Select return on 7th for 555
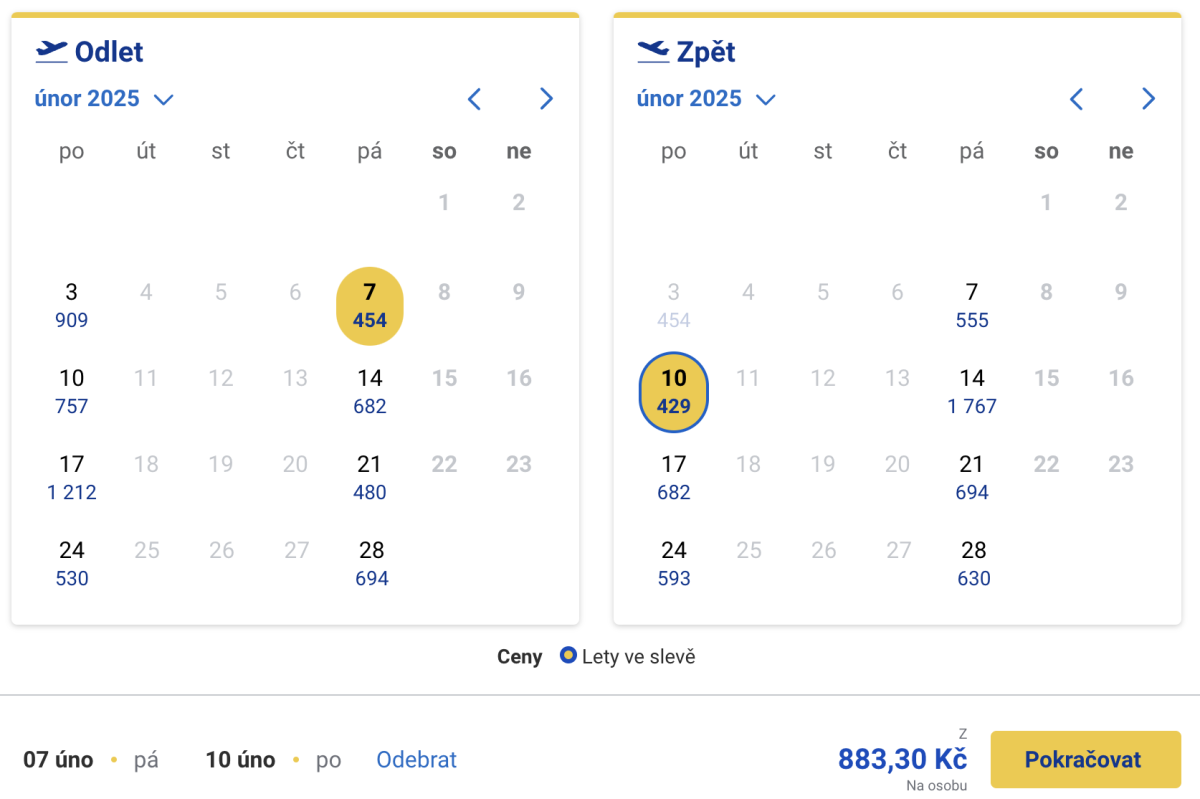Image resolution: width=1200 pixels, height=799 pixels. (972, 306)
